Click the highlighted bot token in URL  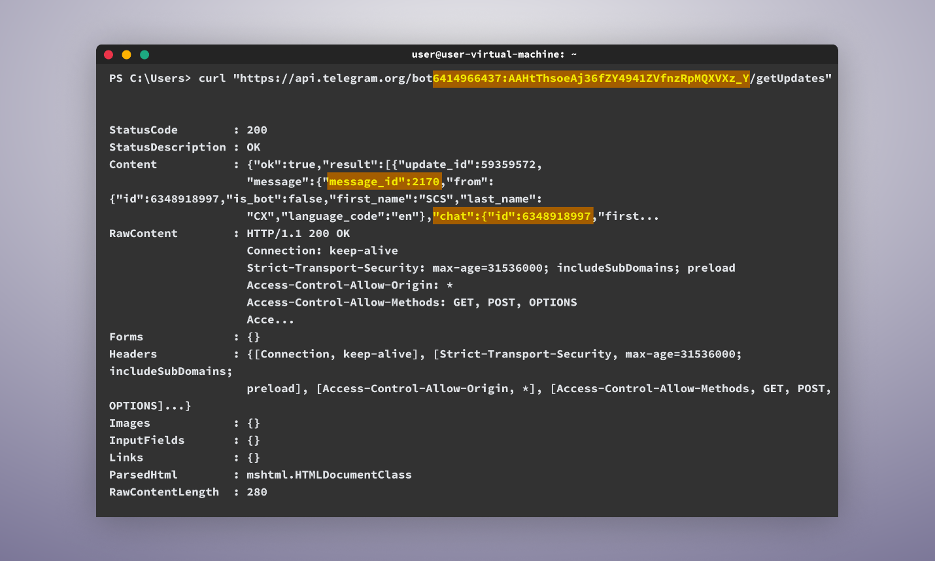(x=591, y=78)
